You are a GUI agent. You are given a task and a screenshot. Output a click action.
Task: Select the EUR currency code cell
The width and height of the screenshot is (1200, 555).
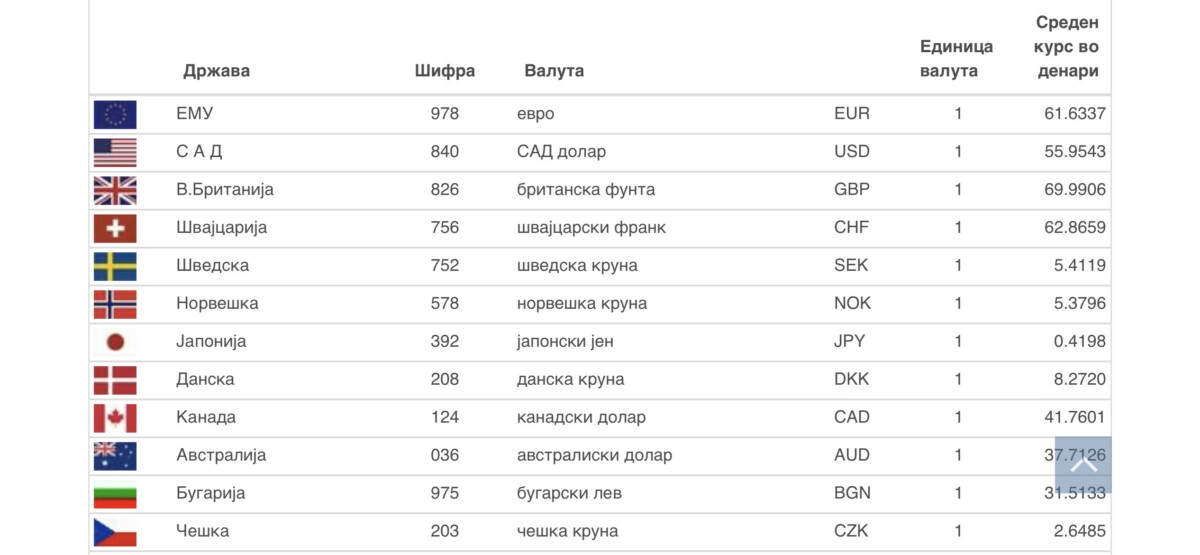click(852, 114)
